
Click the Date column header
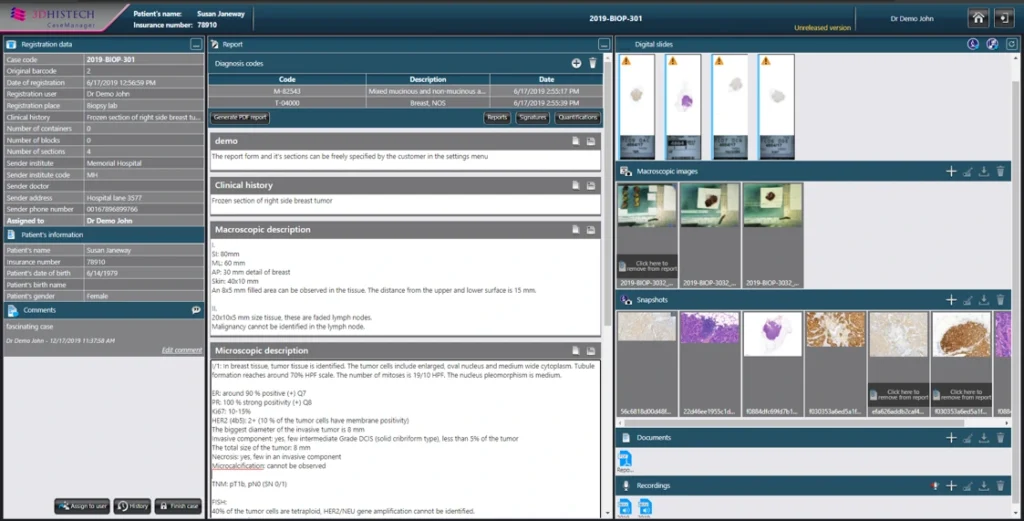click(547, 79)
